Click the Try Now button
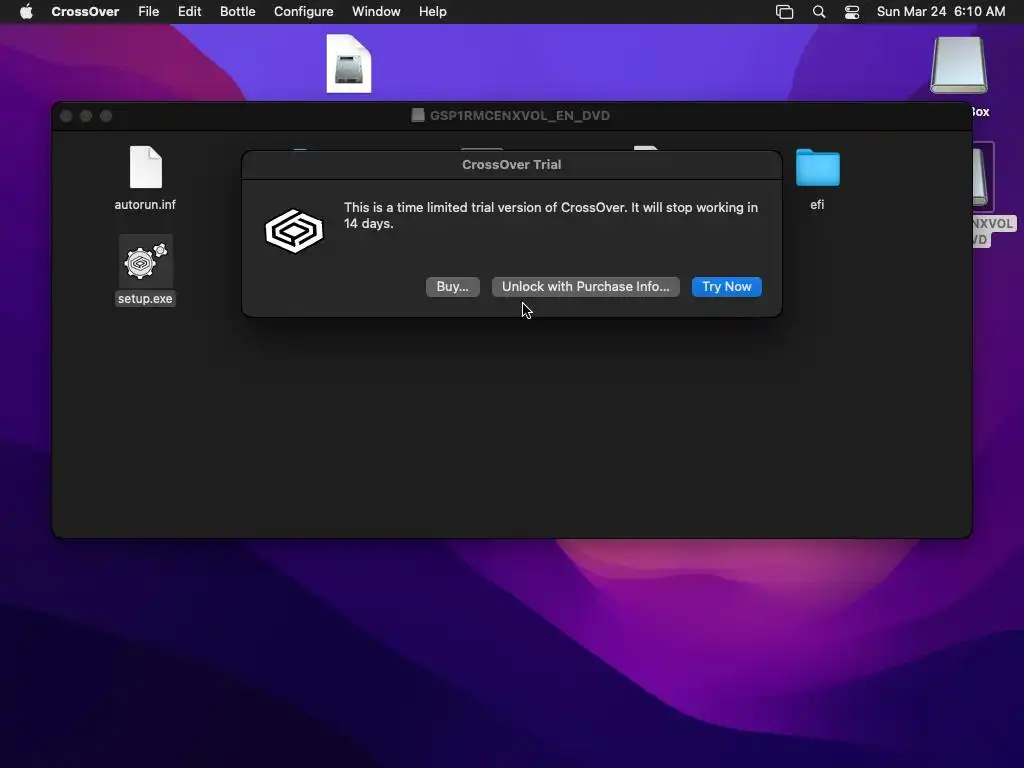The width and height of the screenshot is (1024, 768). pos(726,287)
